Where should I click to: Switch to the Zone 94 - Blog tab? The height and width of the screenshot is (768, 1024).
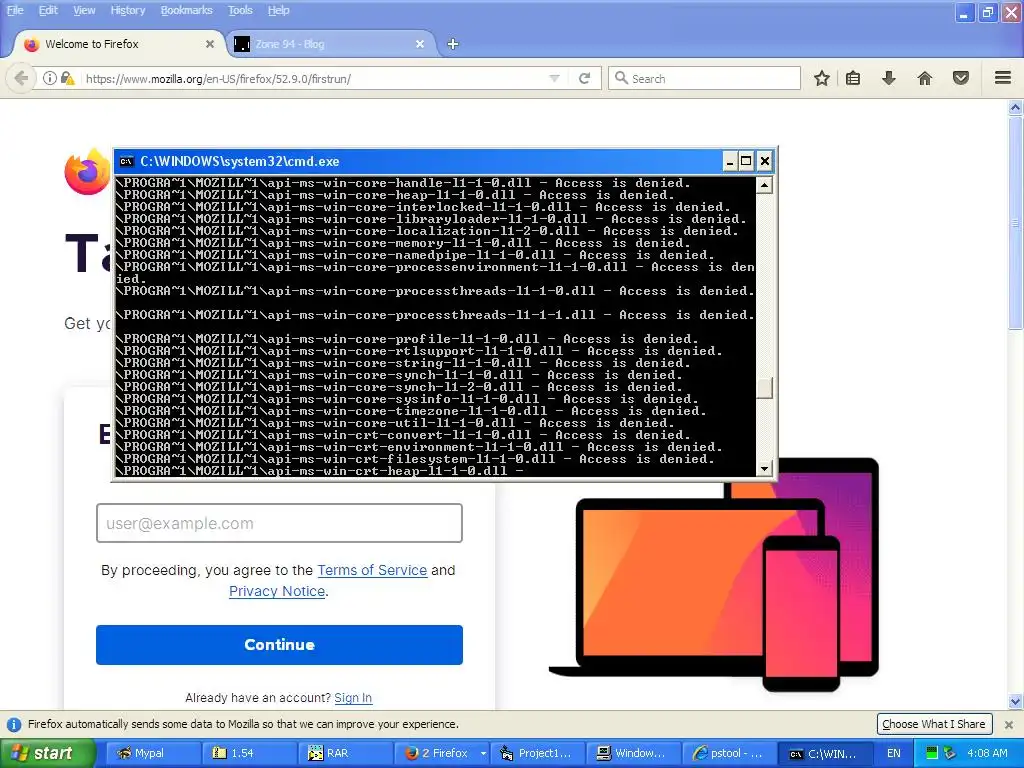click(x=332, y=44)
